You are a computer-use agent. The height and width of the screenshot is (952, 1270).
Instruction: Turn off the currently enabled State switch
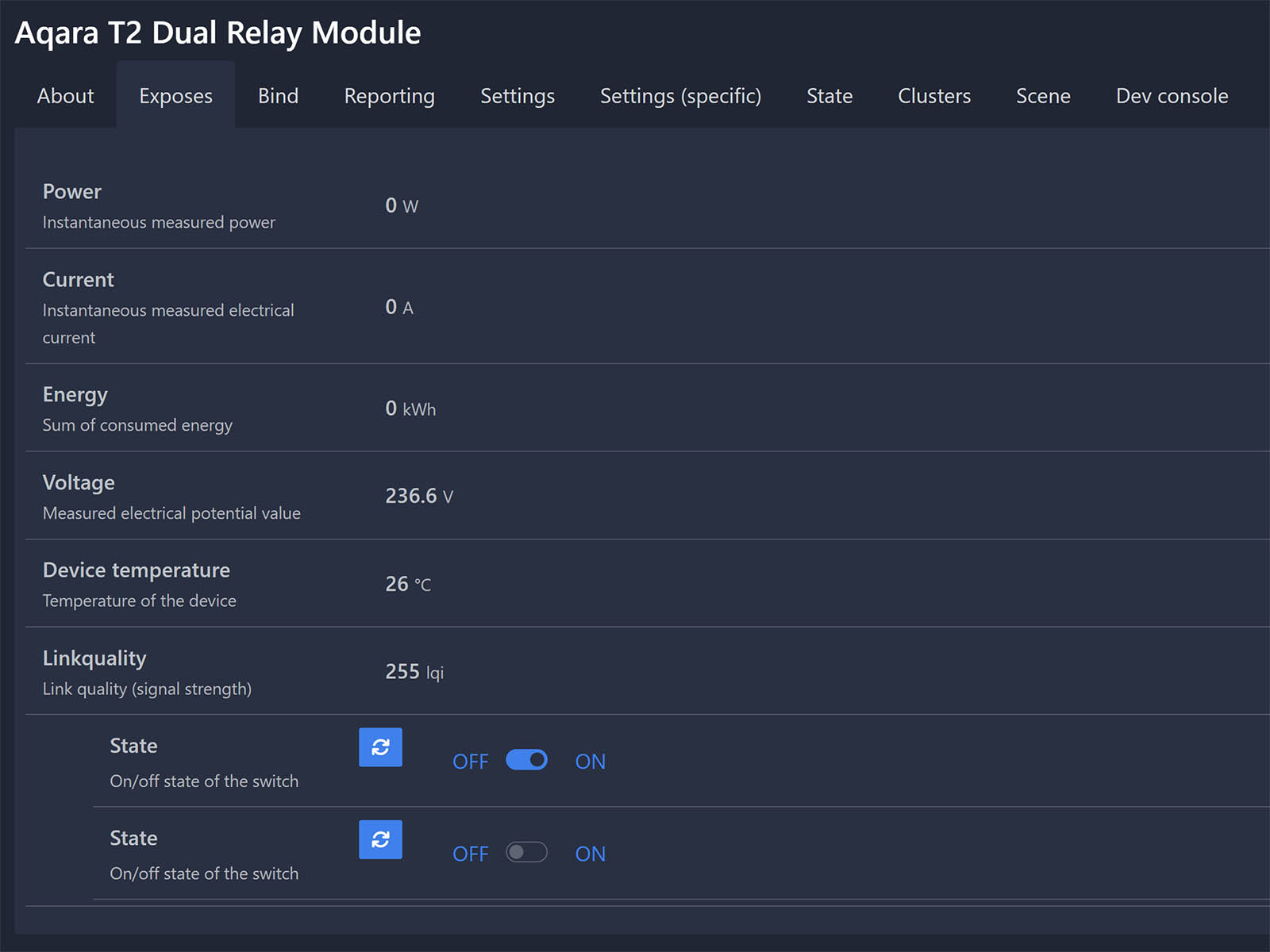[526, 760]
